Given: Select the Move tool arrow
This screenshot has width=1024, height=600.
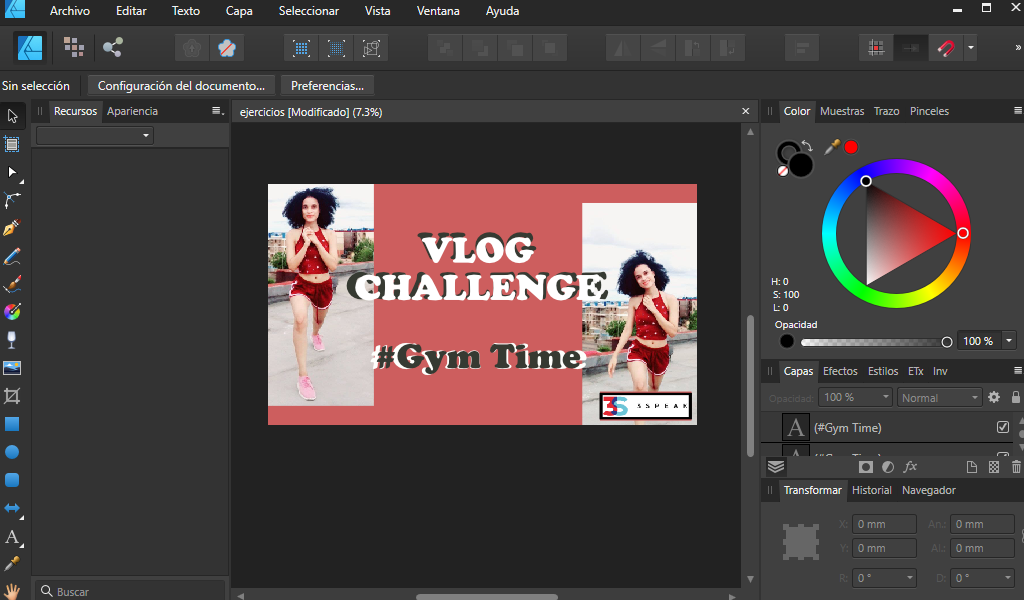Looking at the screenshot, I should (12, 116).
